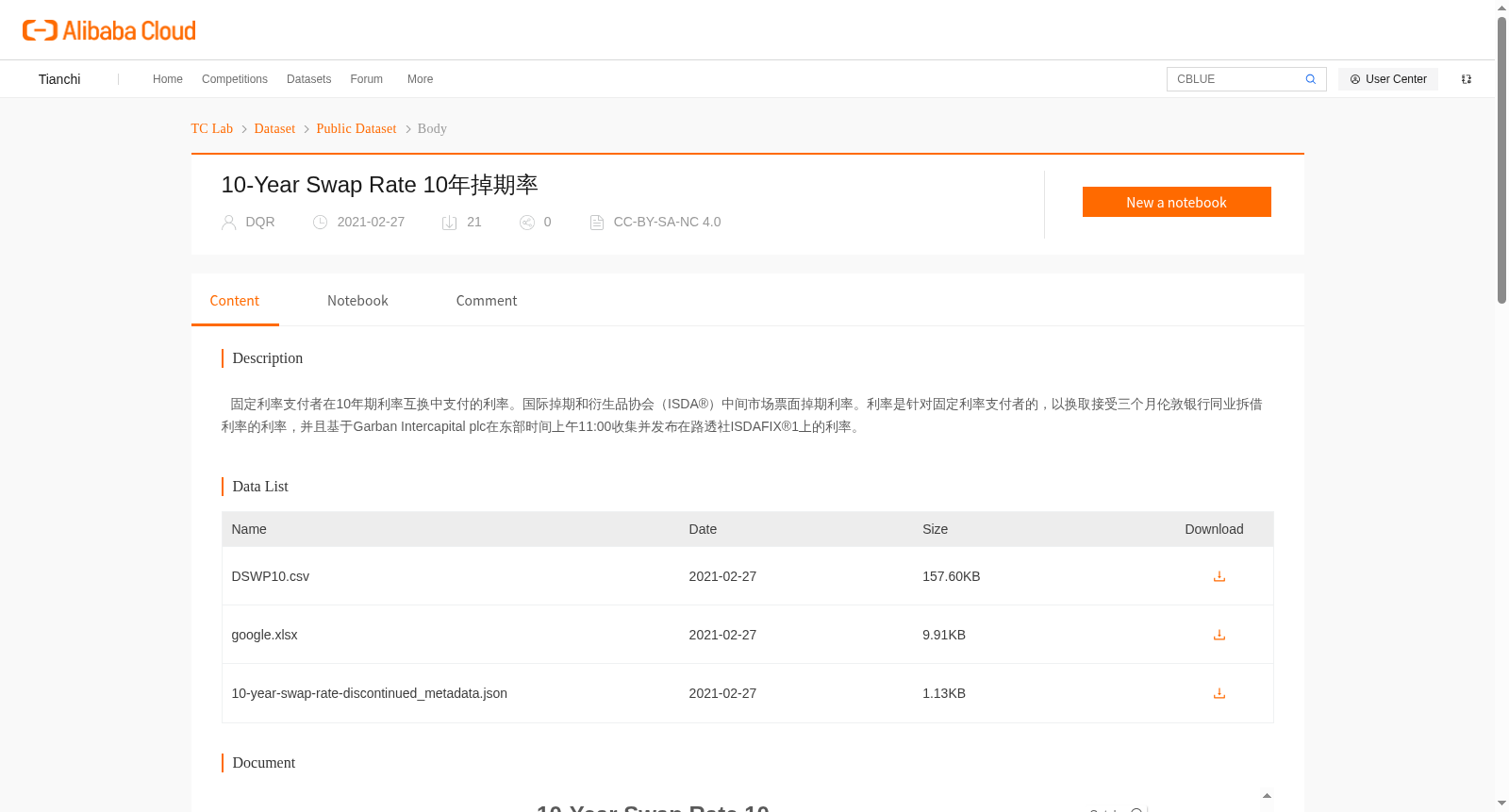The width and height of the screenshot is (1509, 812).
Task: Click the Alibaba Cloud logo
Action: [109, 30]
